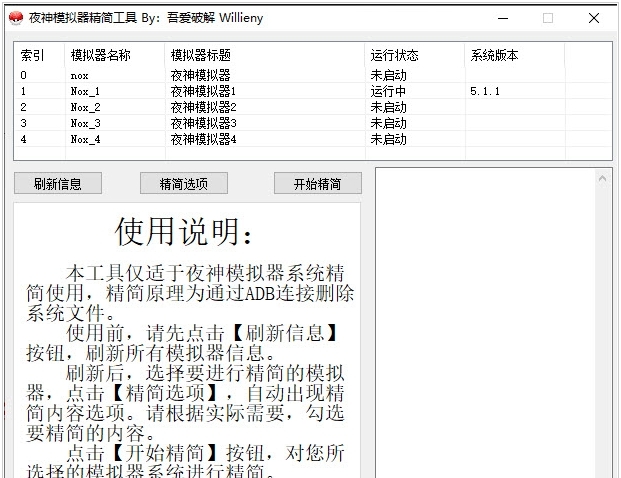
Task: Close the 夜神模拟器精简工具 window
Action: tap(594, 18)
